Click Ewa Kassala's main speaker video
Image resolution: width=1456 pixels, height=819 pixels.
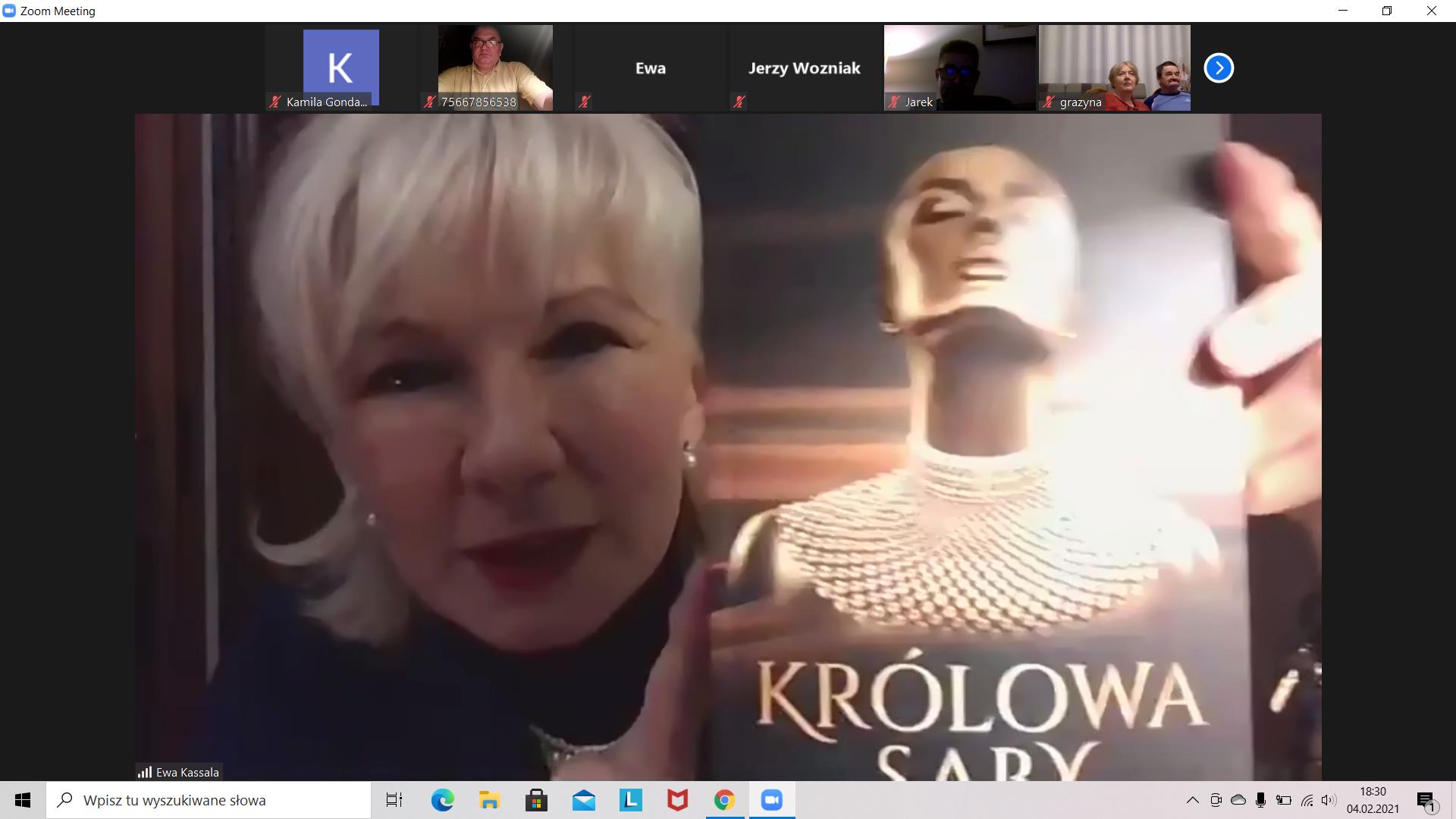pyautogui.click(x=728, y=447)
